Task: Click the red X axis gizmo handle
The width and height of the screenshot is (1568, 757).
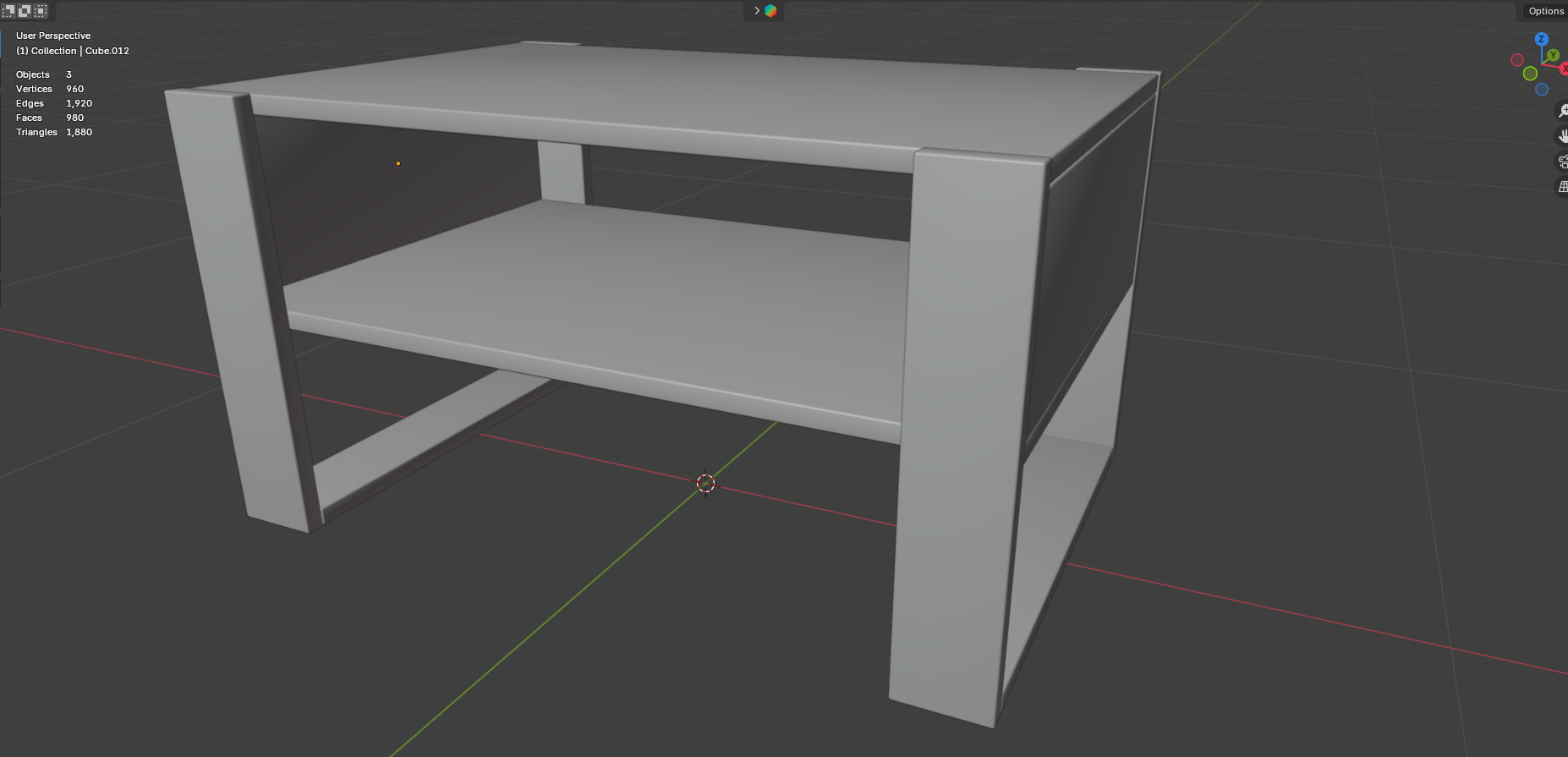Action: 1564,69
